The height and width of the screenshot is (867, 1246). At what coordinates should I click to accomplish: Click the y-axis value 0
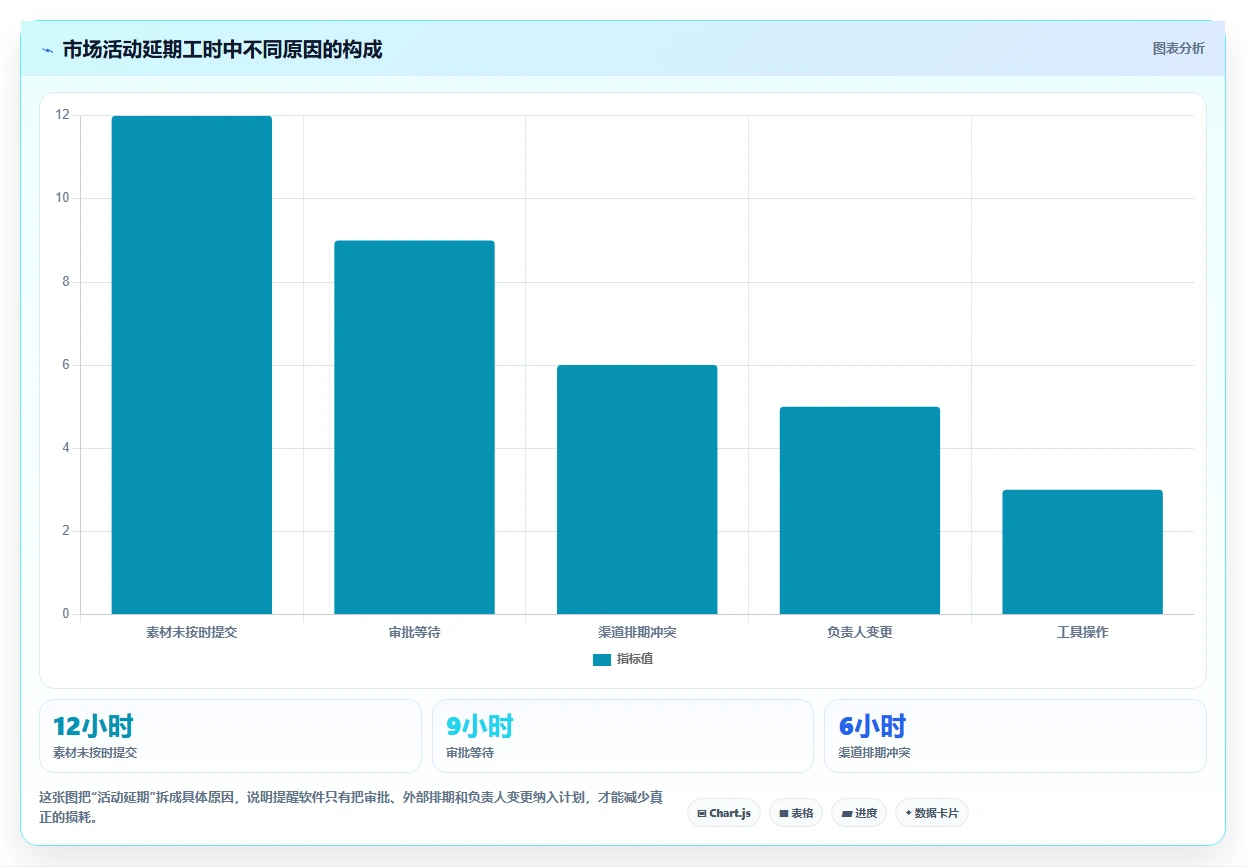(66, 614)
